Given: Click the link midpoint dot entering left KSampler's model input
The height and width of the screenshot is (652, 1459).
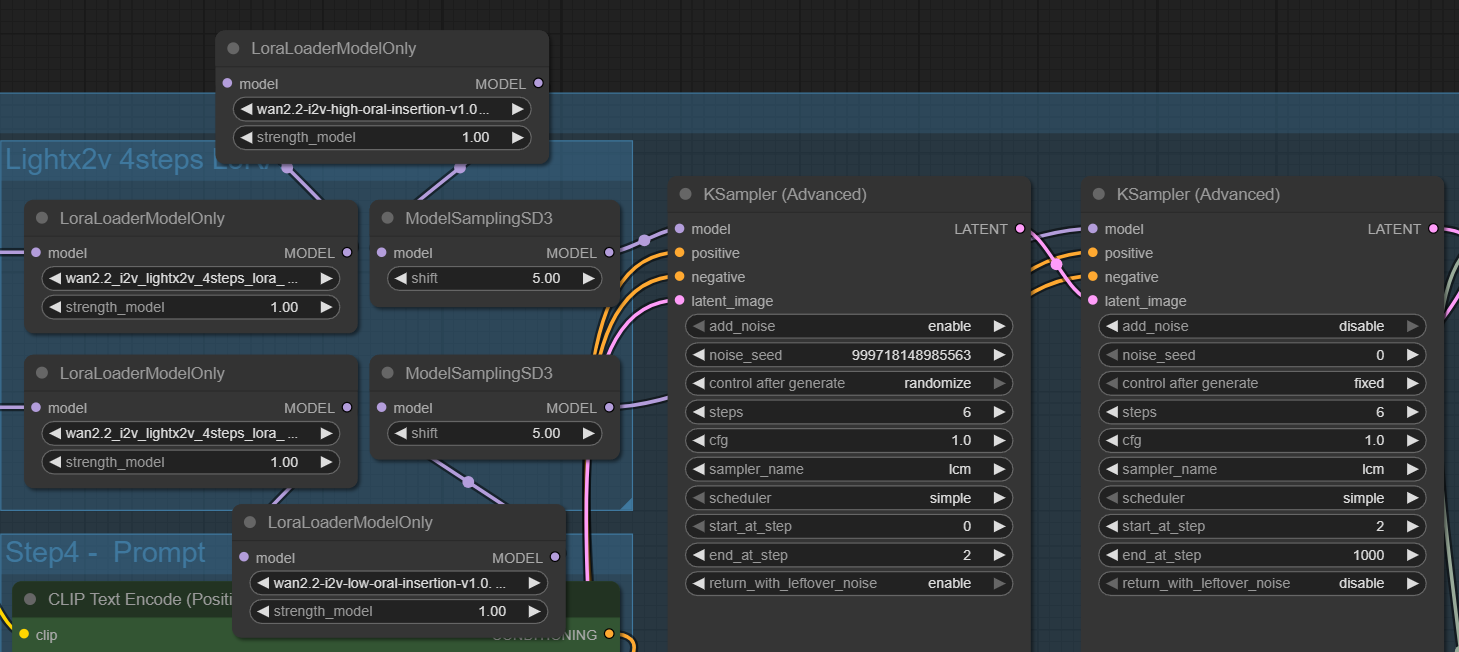Looking at the screenshot, I should tap(645, 240).
